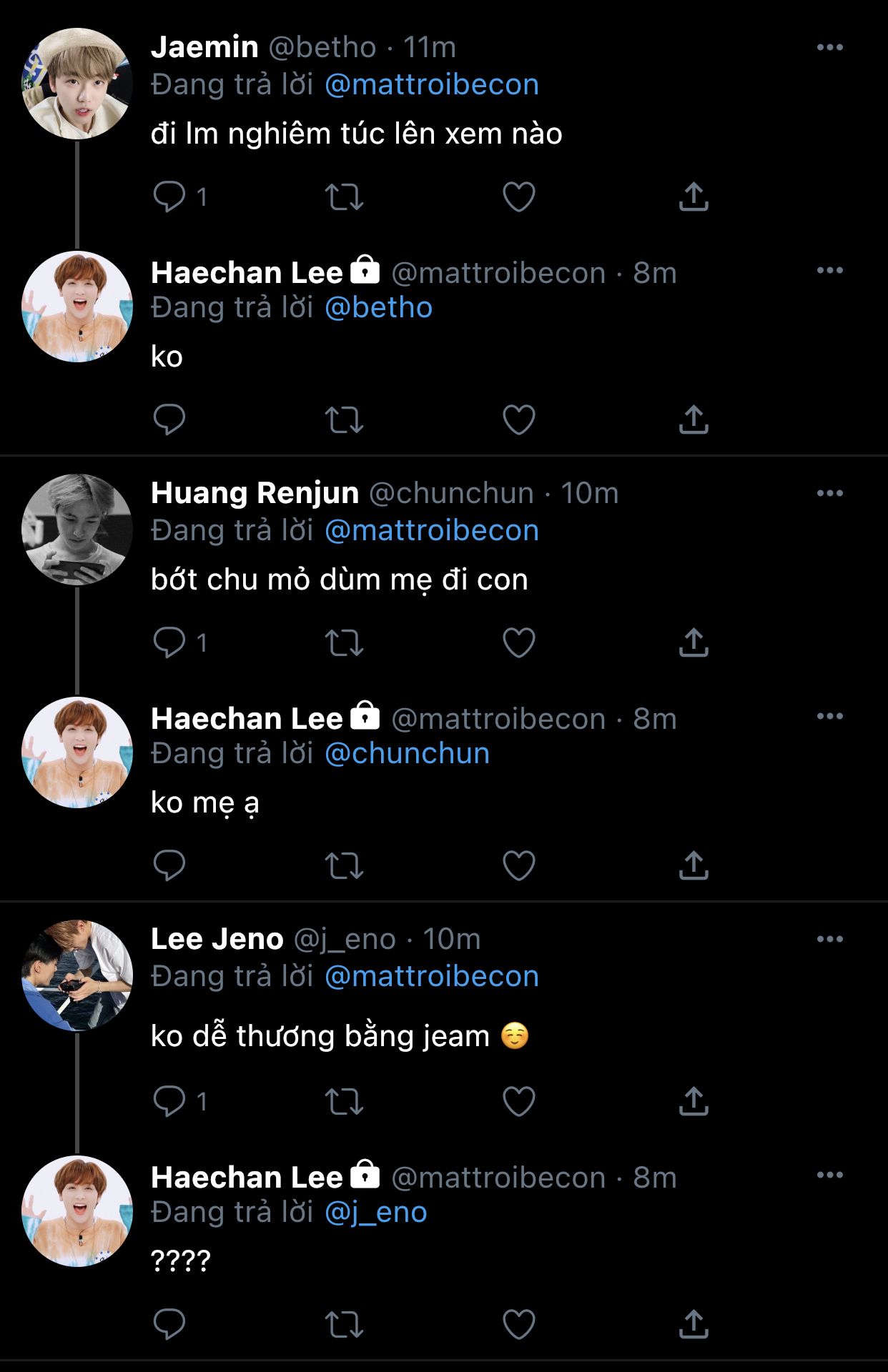View Huang Renjun's profile picture
The image size is (888, 1372).
[77, 530]
